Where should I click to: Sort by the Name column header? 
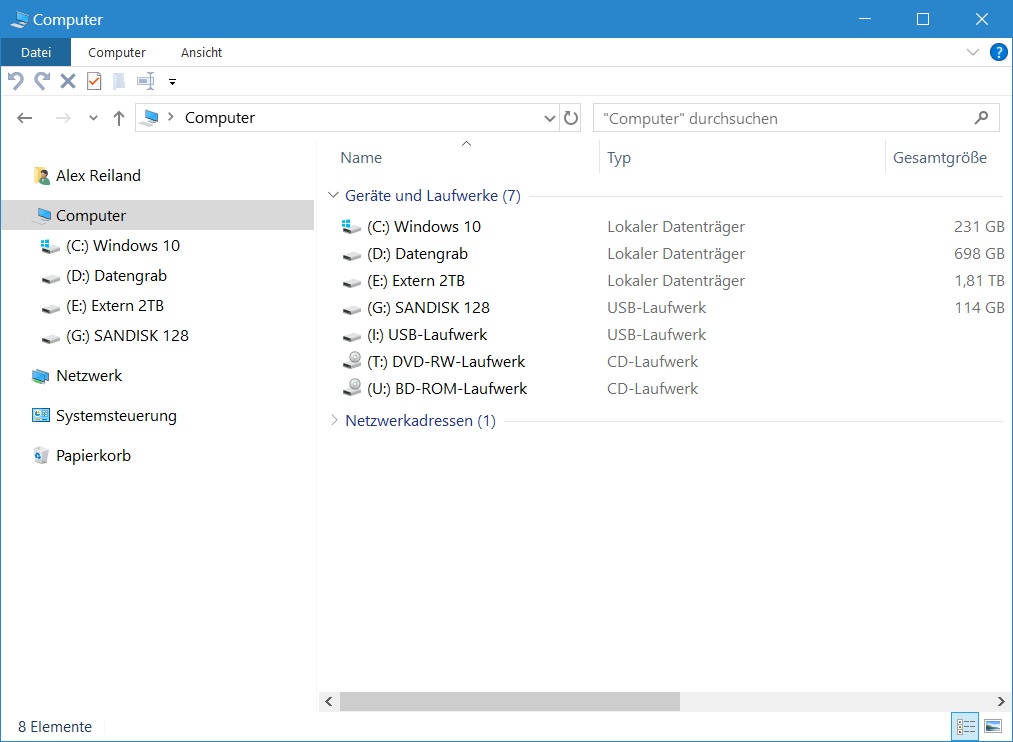click(361, 158)
